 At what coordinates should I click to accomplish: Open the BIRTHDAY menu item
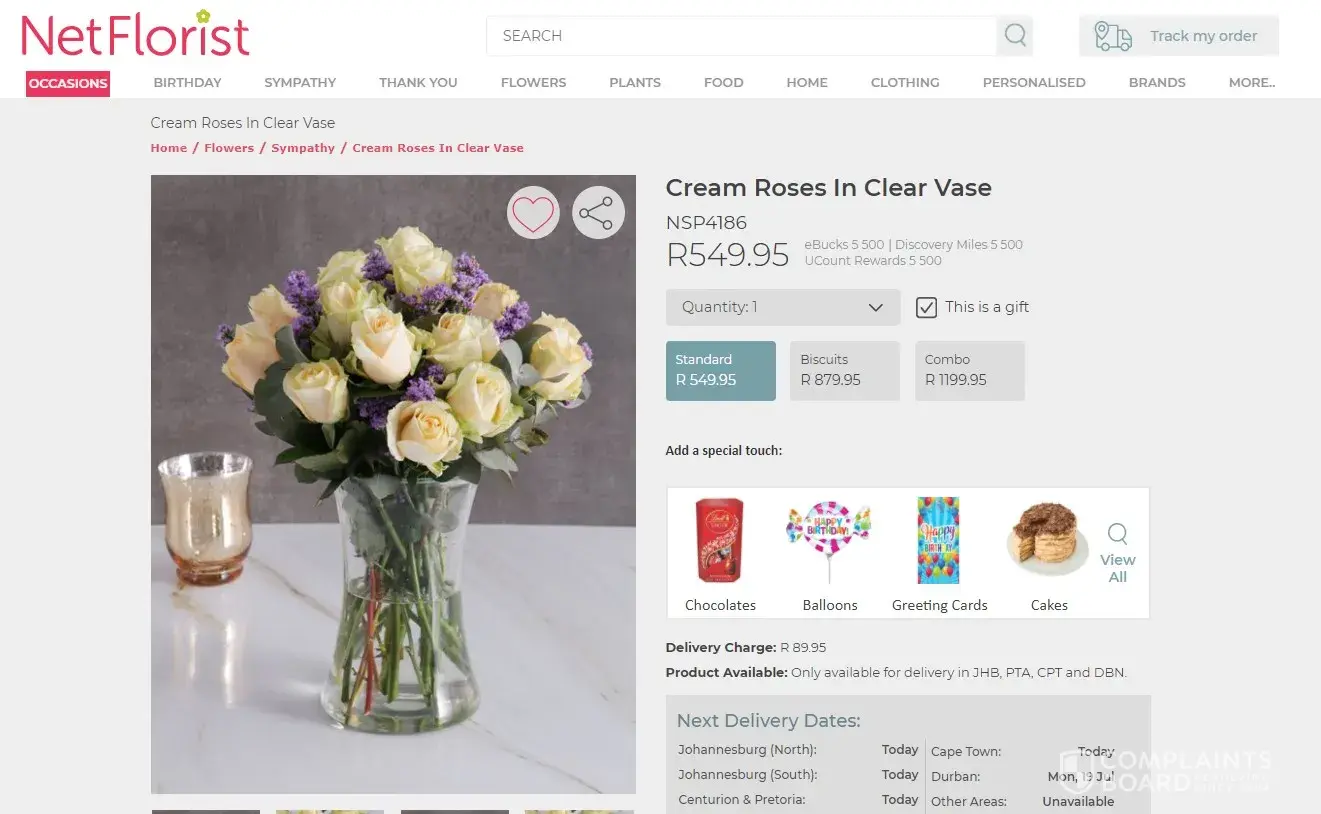click(187, 83)
